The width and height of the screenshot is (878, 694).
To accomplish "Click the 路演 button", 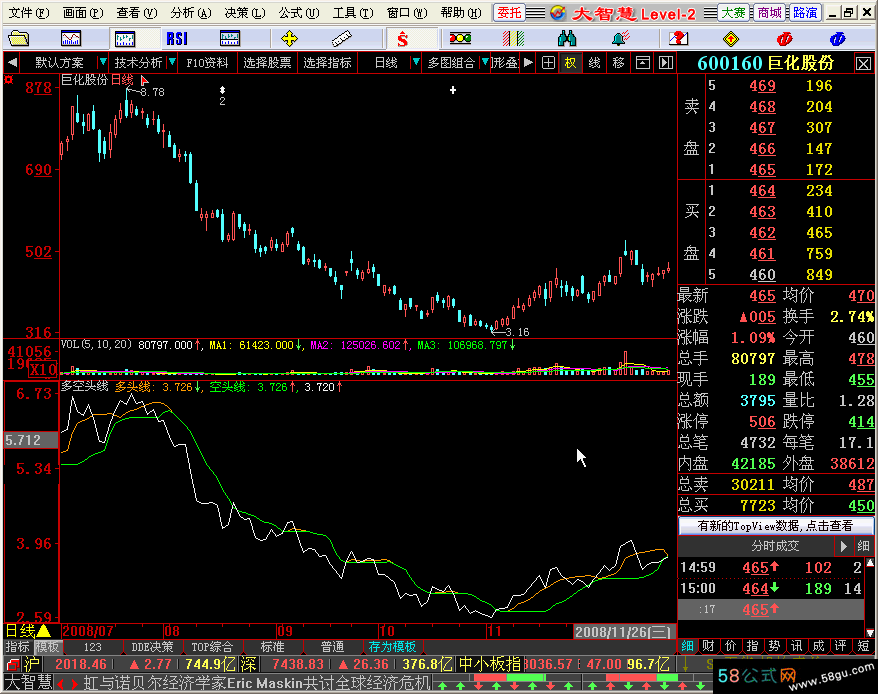I will (805, 12).
